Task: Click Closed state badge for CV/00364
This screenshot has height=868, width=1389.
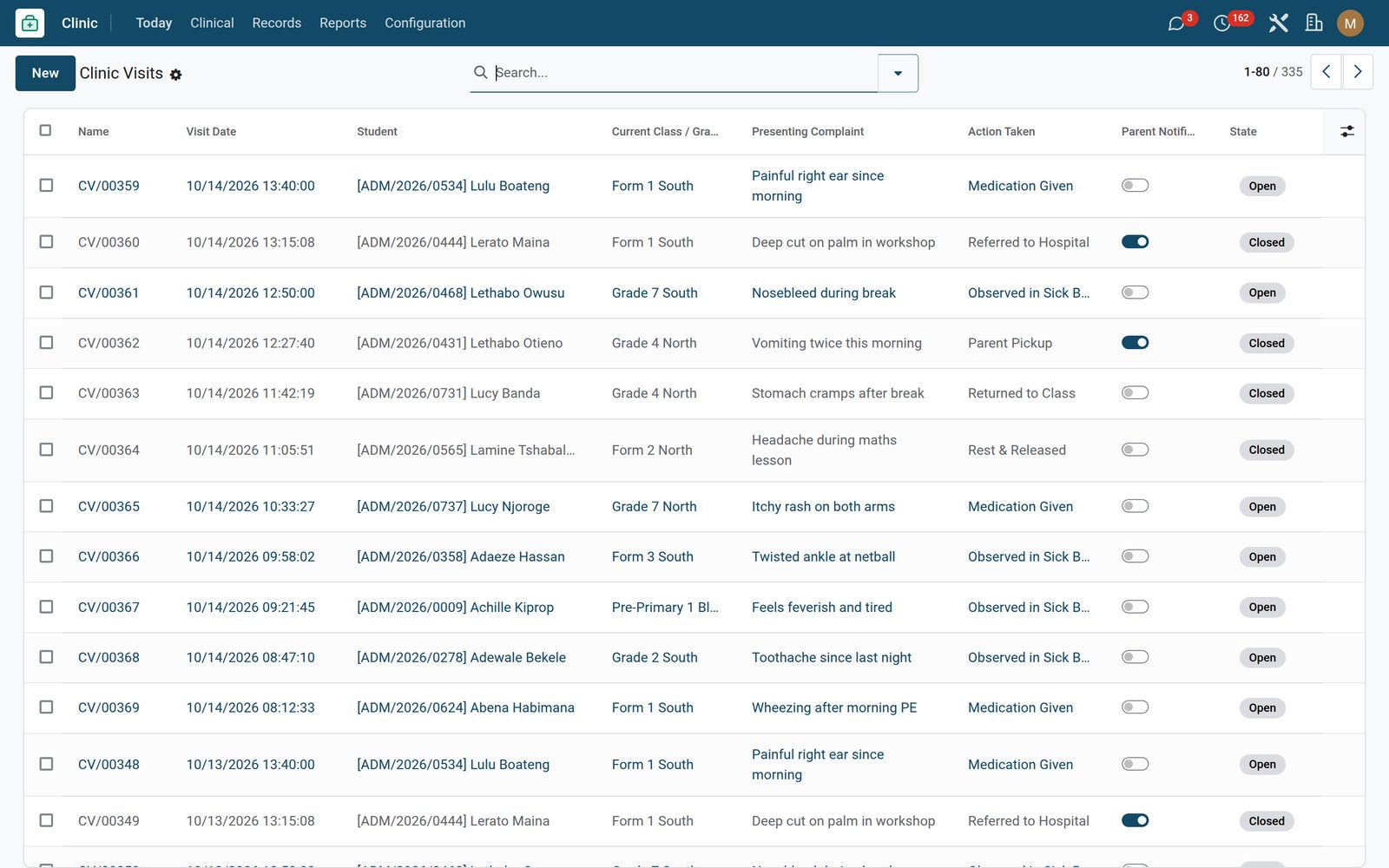Action: click(1267, 450)
